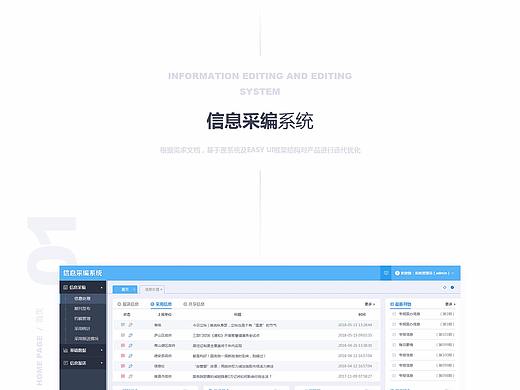Click the gray flag in the second table row
520x390 pixels.
(123, 335)
